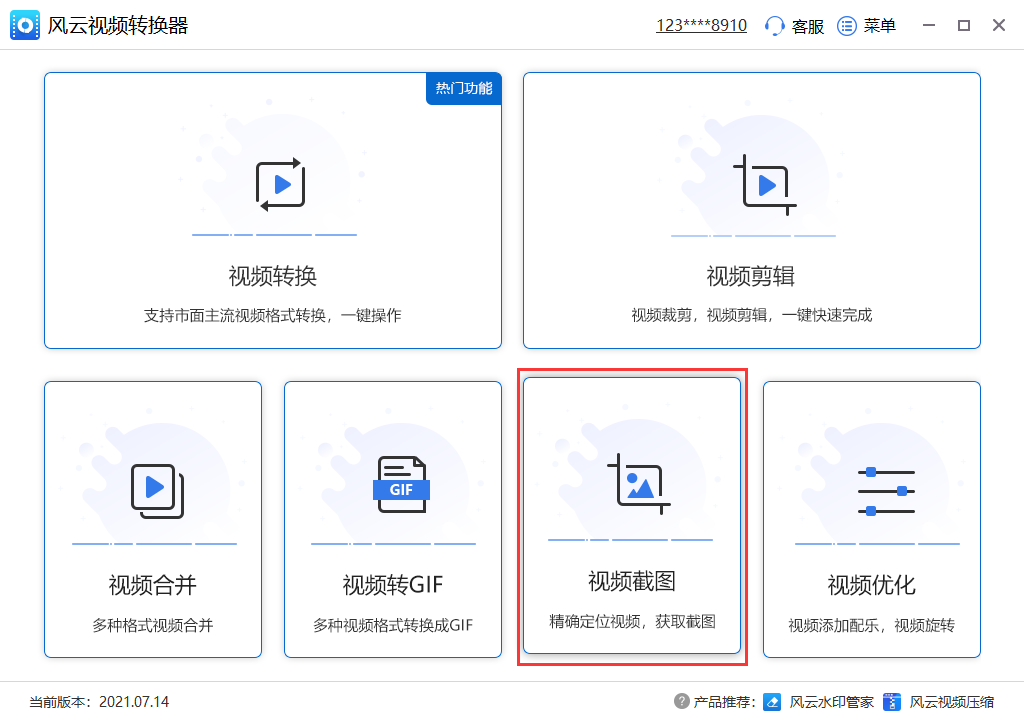Click the 产品推荐 label text
Viewport: 1024px width, 720px height.
tap(724, 702)
